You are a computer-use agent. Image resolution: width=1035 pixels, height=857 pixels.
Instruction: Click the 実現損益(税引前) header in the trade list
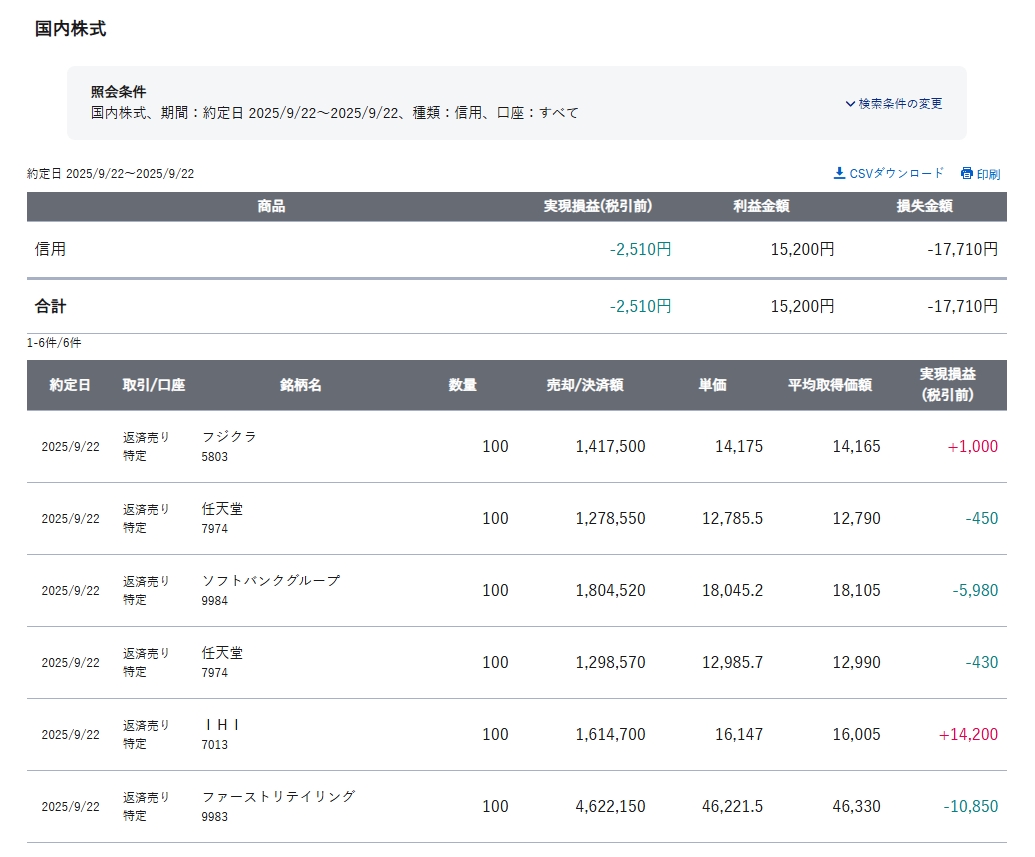pyautogui.click(x=947, y=385)
